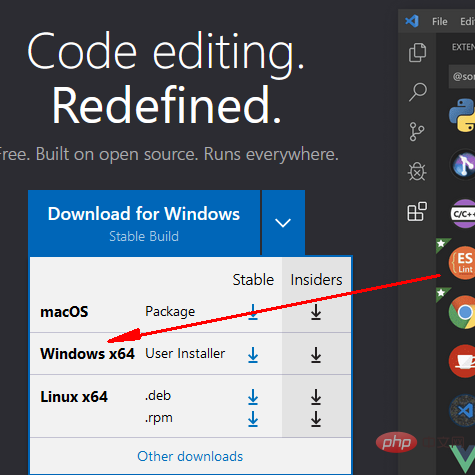
Task: Download macOS Insiders package
Action: (x=316, y=312)
